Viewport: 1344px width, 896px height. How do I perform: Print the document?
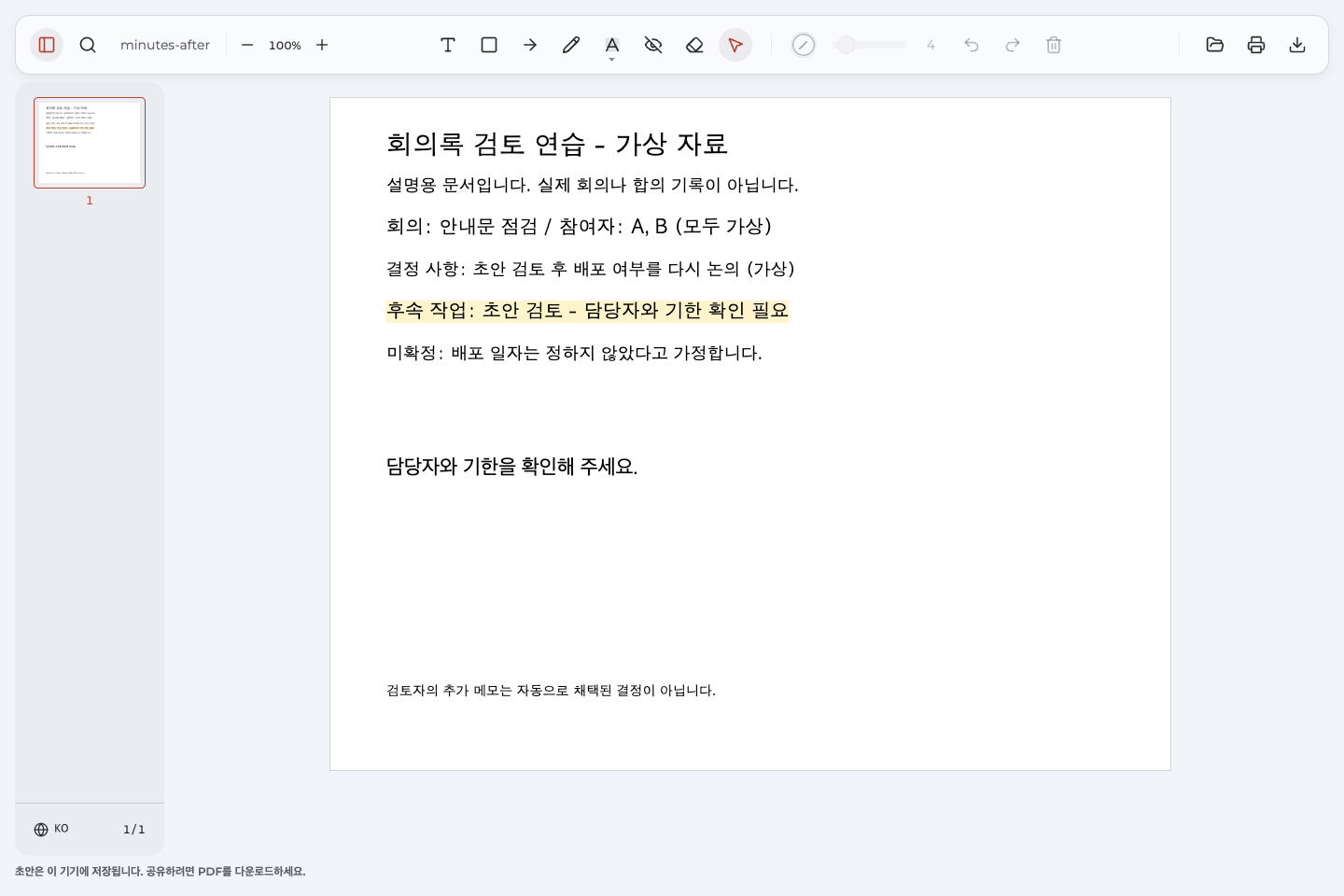(x=1256, y=45)
